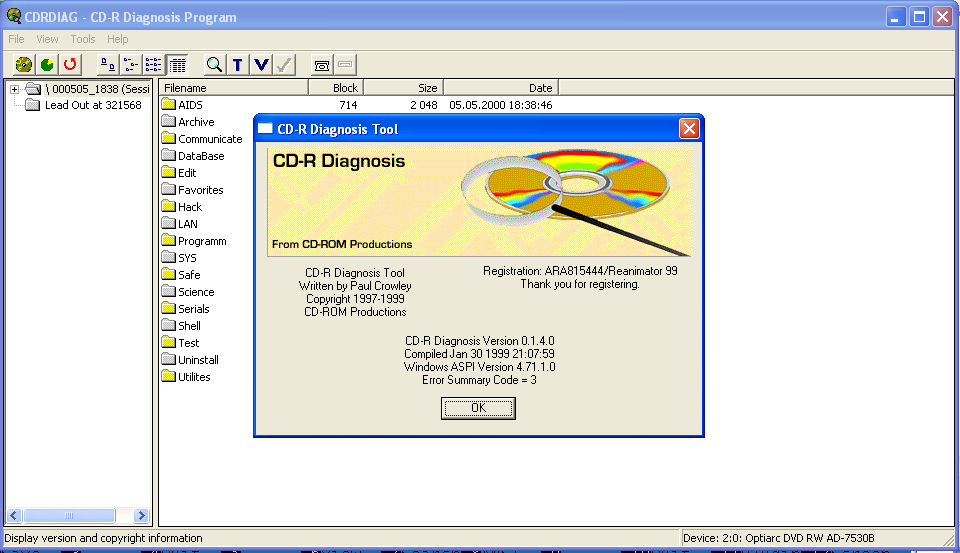Close the CD-R Diagnosis Tool dialog

tap(689, 128)
